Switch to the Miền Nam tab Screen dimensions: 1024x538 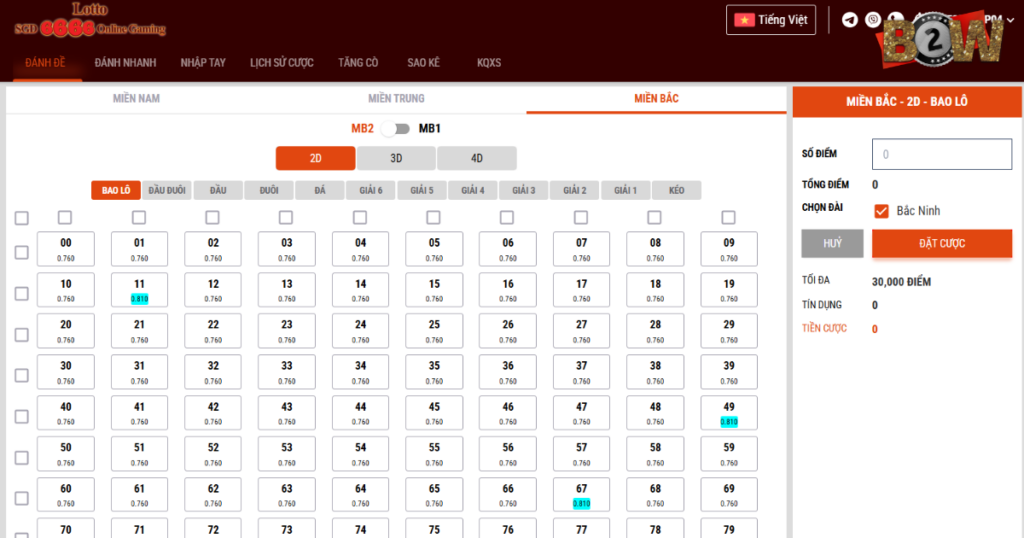pyautogui.click(x=136, y=98)
